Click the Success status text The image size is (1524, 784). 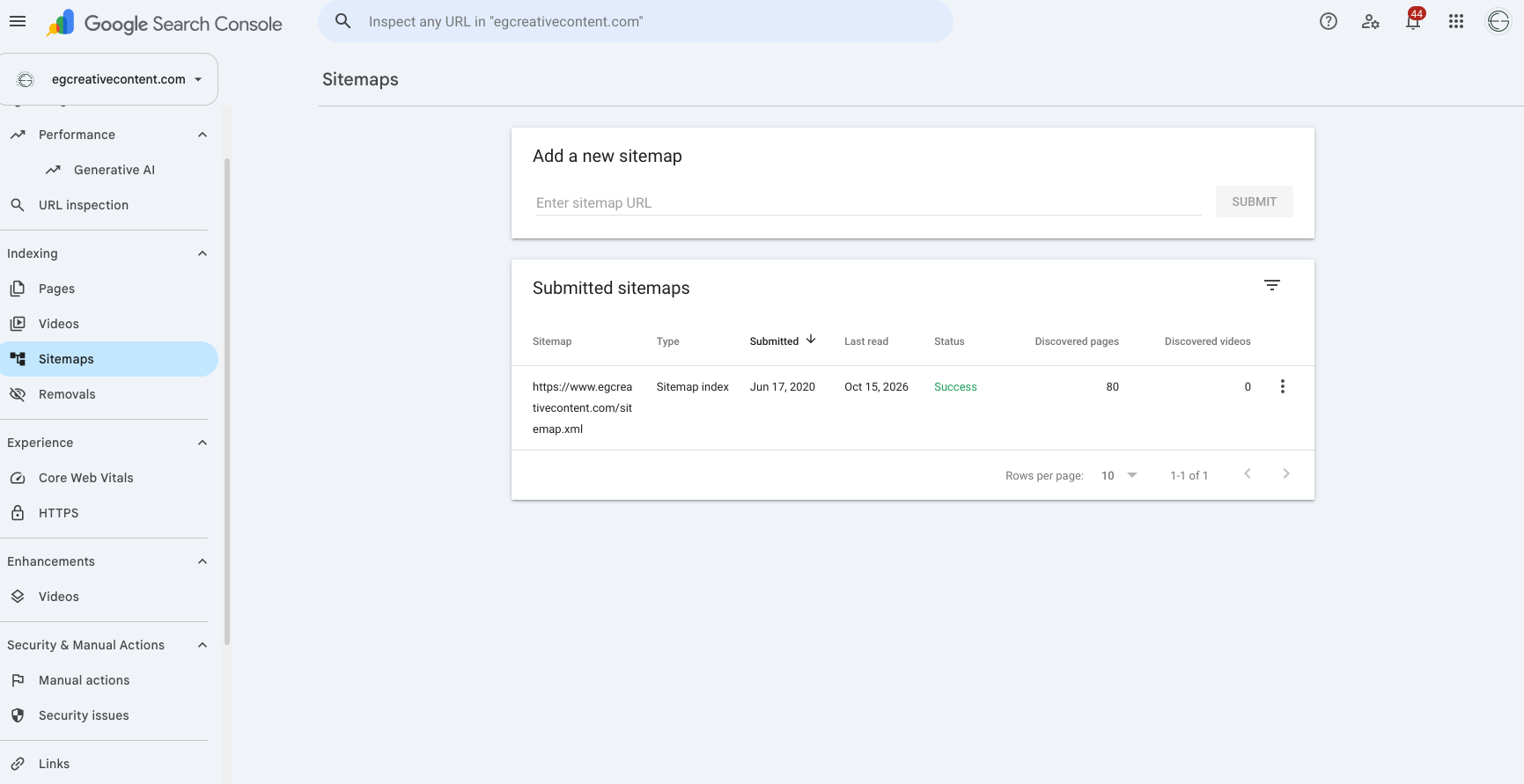pos(955,387)
